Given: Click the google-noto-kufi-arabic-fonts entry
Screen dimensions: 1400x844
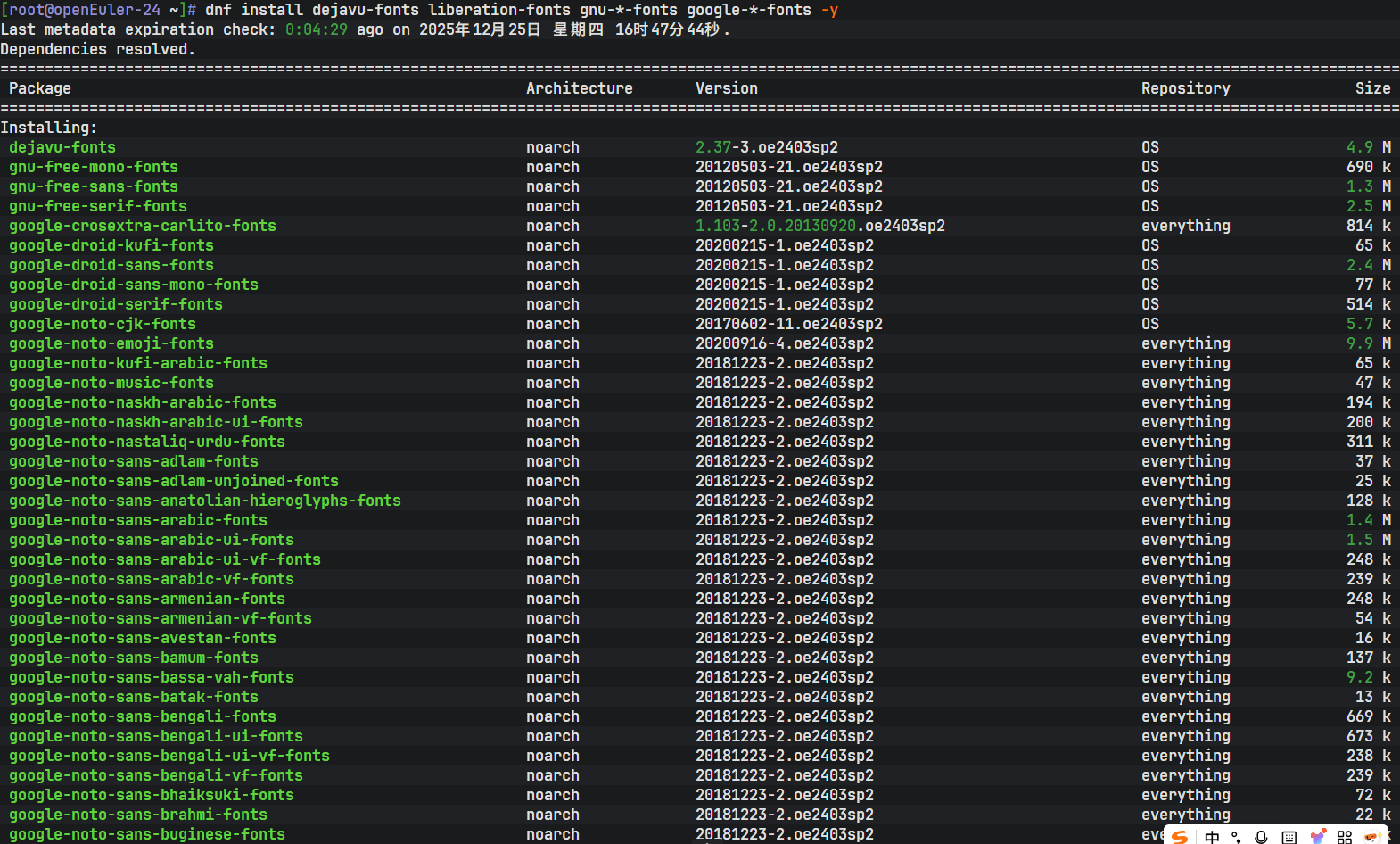Looking at the screenshot, I should click(138, 363).
